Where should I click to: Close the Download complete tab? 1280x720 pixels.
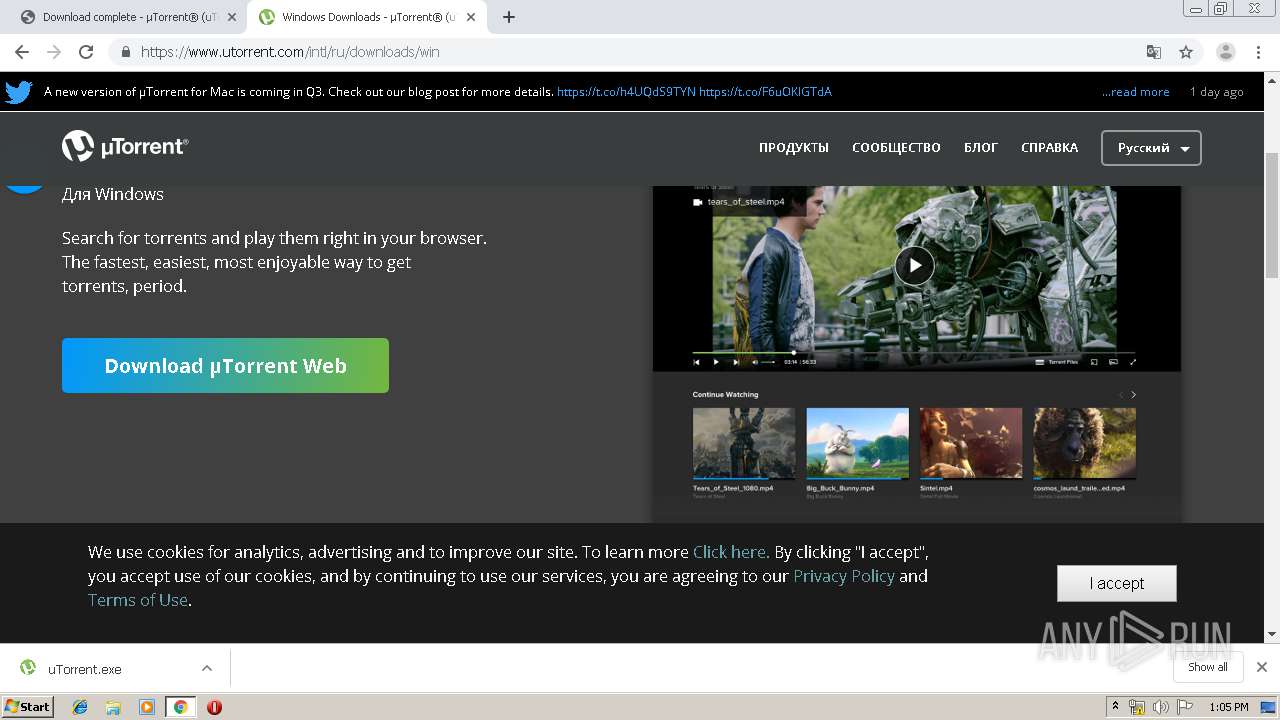click(232, 17)
